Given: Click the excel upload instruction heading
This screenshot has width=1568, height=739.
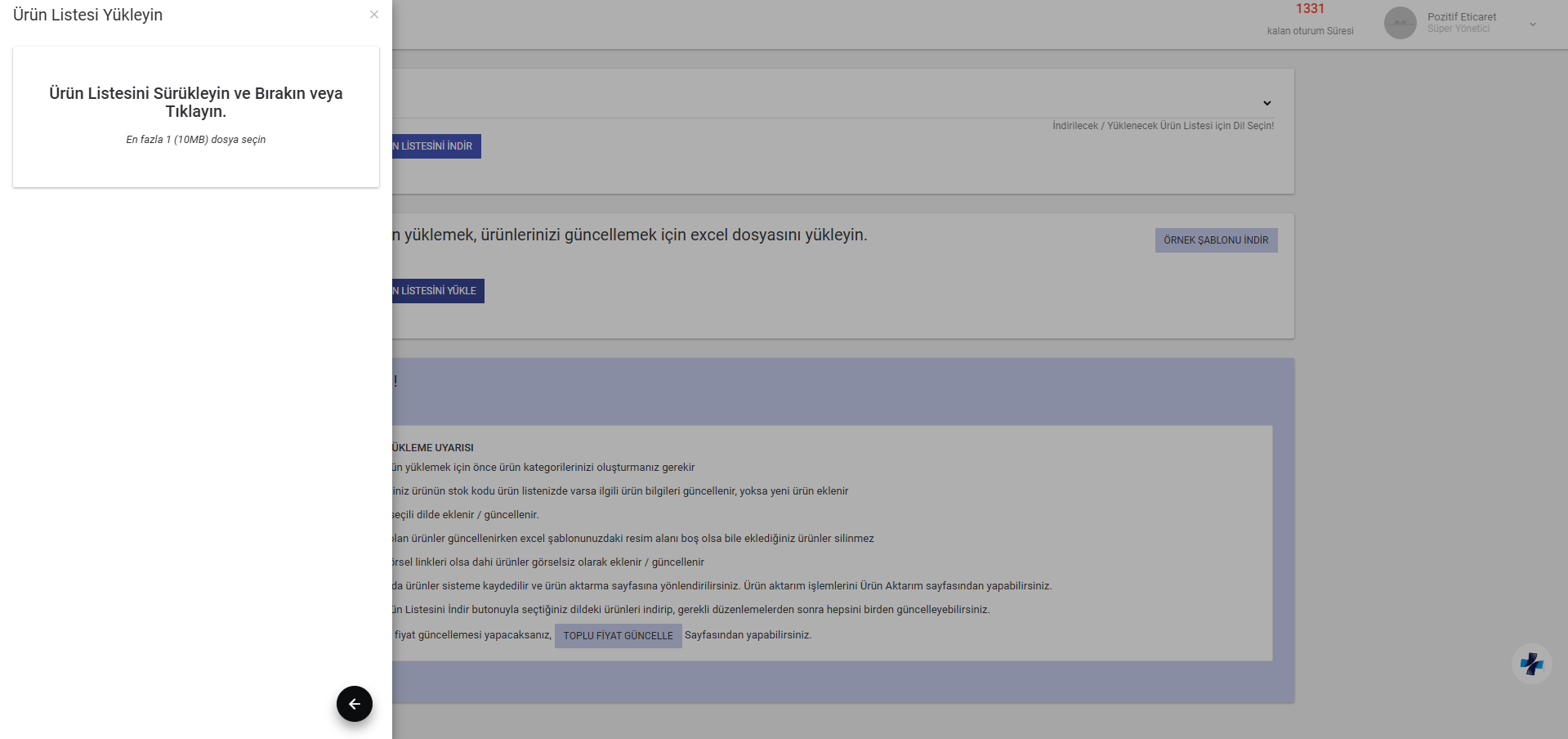Looking at the screenshot, I should click(x=629, y=235).
